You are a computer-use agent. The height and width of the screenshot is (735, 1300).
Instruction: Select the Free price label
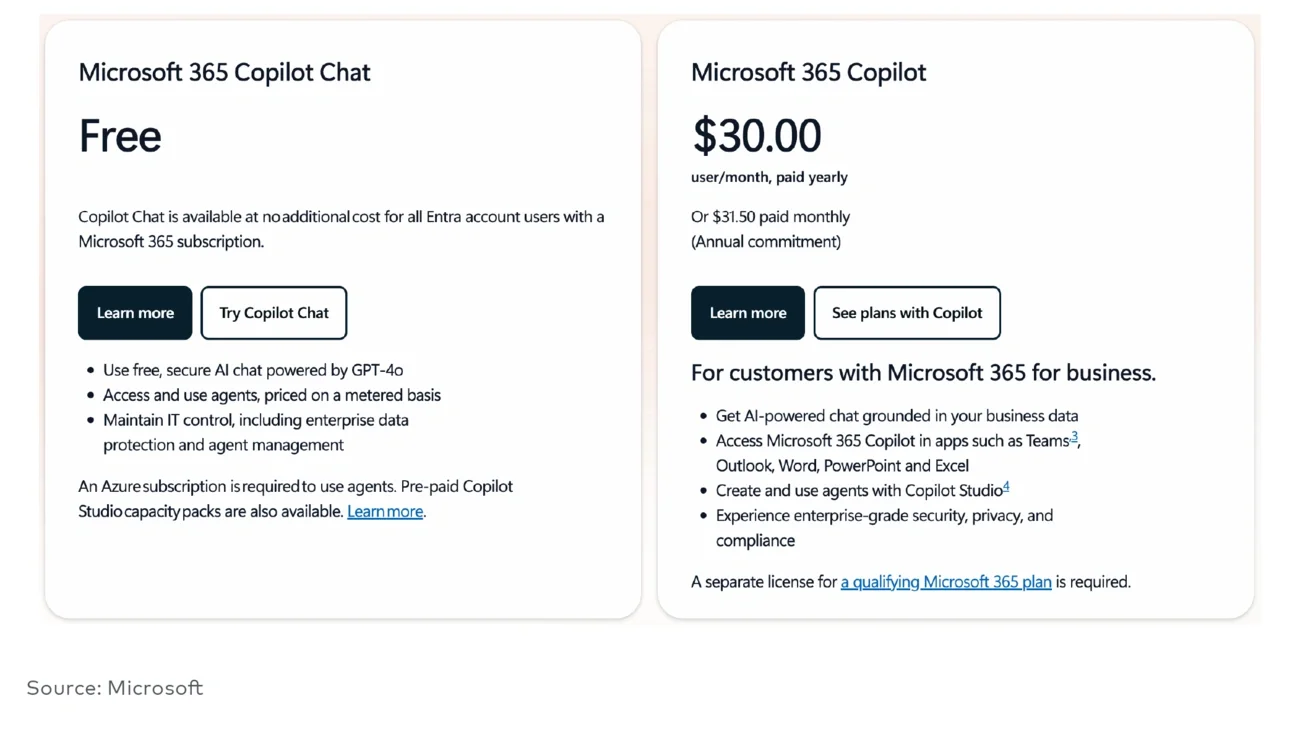[x=119, y=136]
